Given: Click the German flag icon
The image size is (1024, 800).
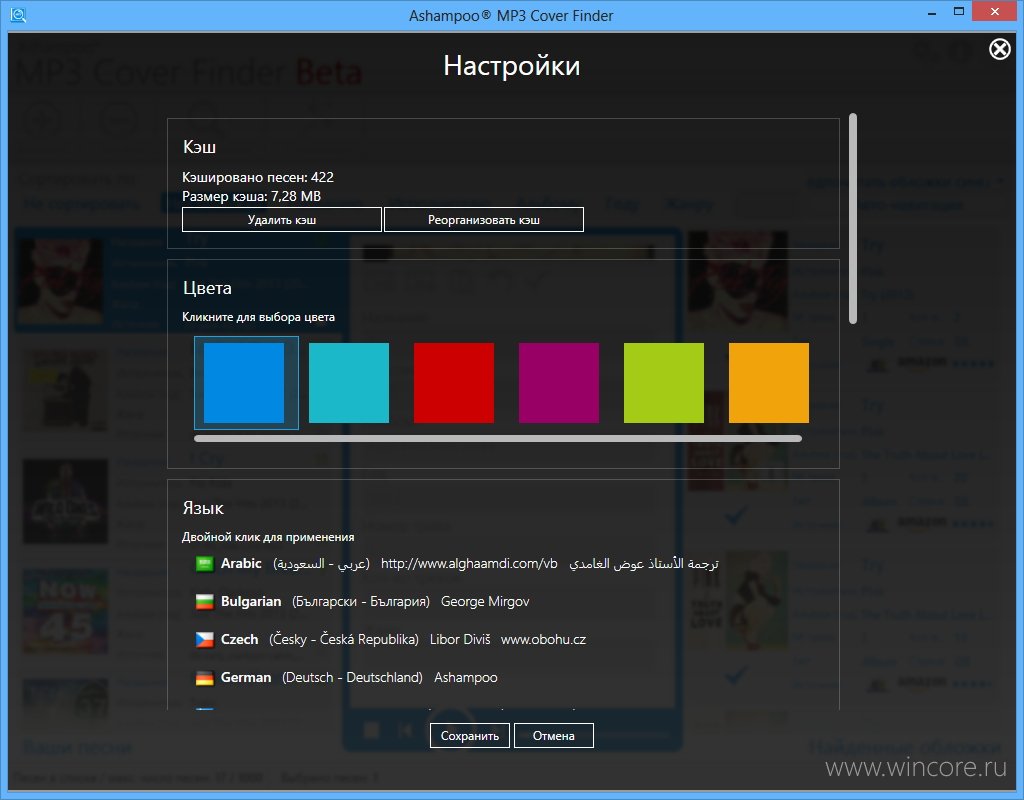Looking at the screenshot, I should tap(204, 677).
